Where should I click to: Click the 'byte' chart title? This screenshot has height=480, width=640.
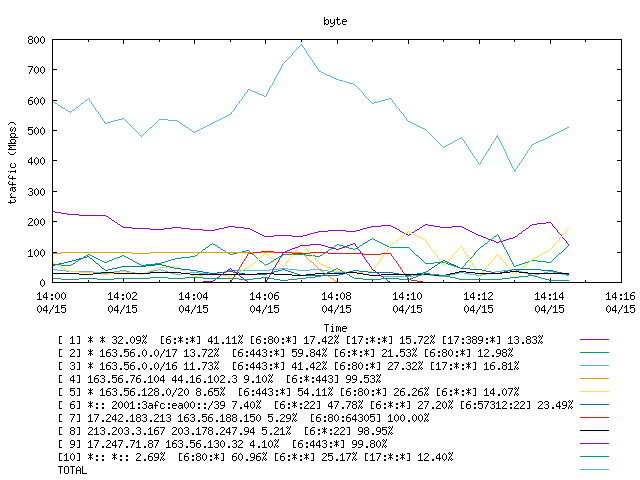[335, 21]
